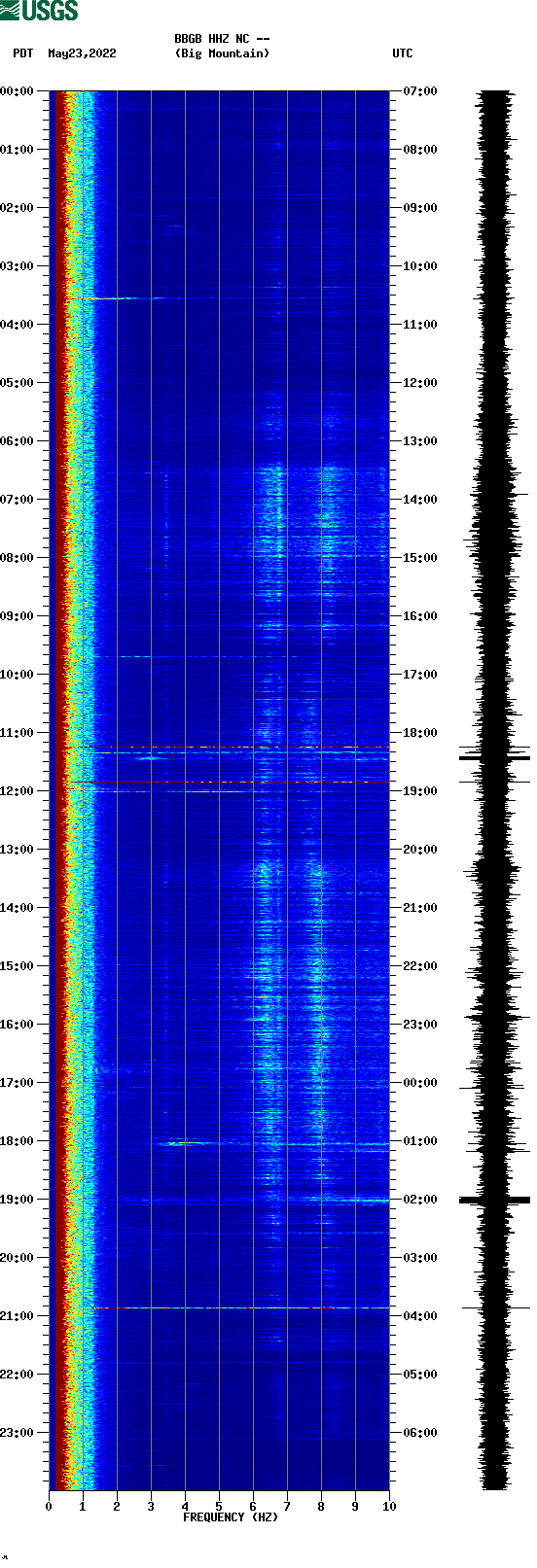Click the PDT time label '09:00'

17,616
